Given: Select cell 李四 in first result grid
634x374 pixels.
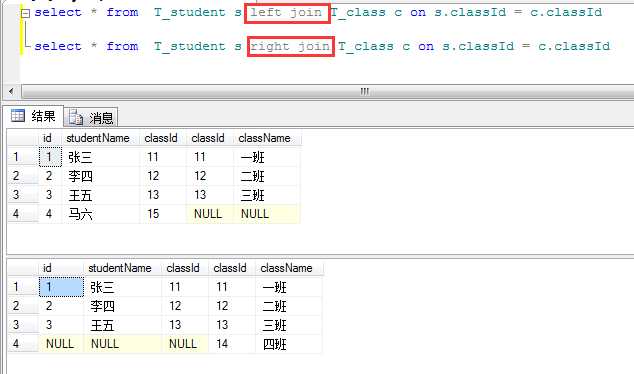Looking at the screenshot, I should (101, 176).
